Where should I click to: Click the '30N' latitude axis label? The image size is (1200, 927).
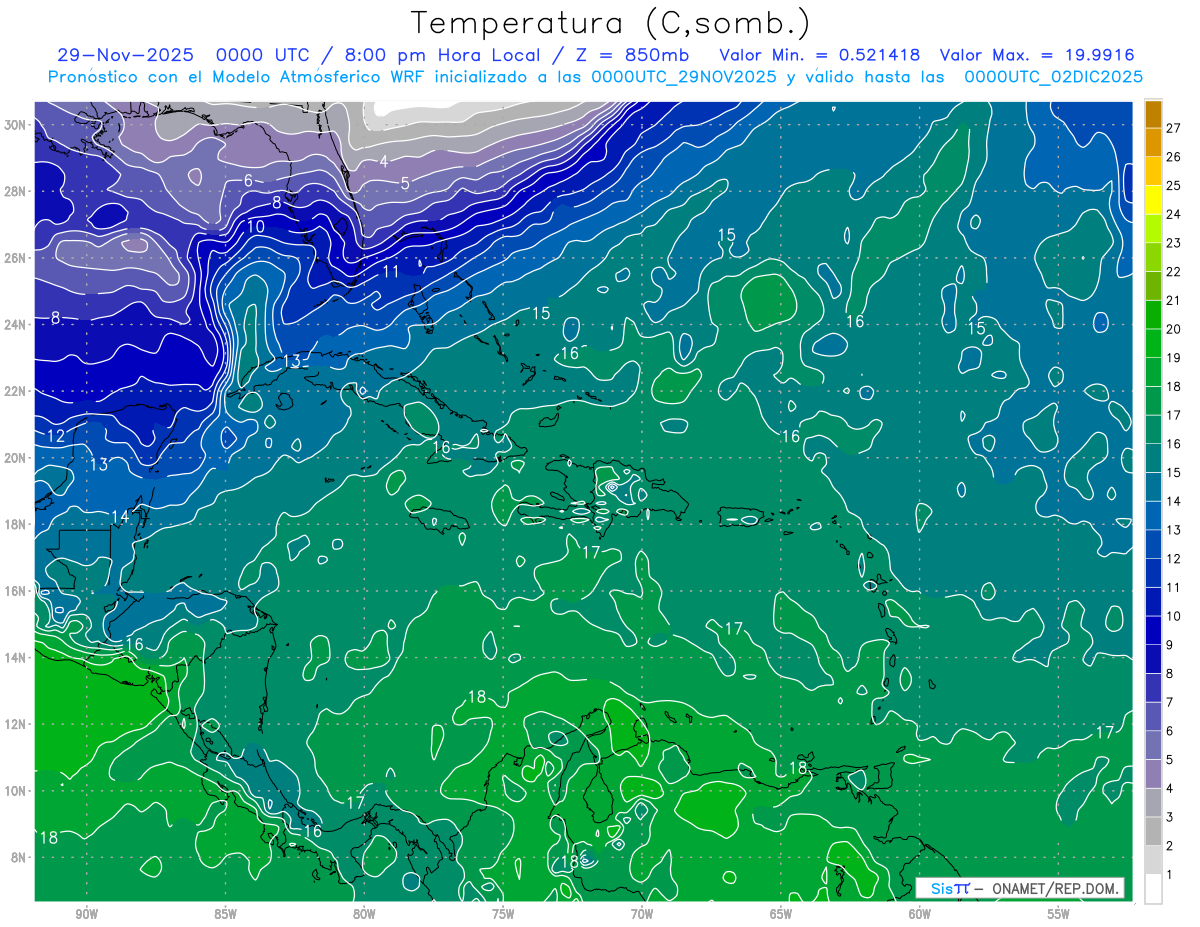point(16,124)
